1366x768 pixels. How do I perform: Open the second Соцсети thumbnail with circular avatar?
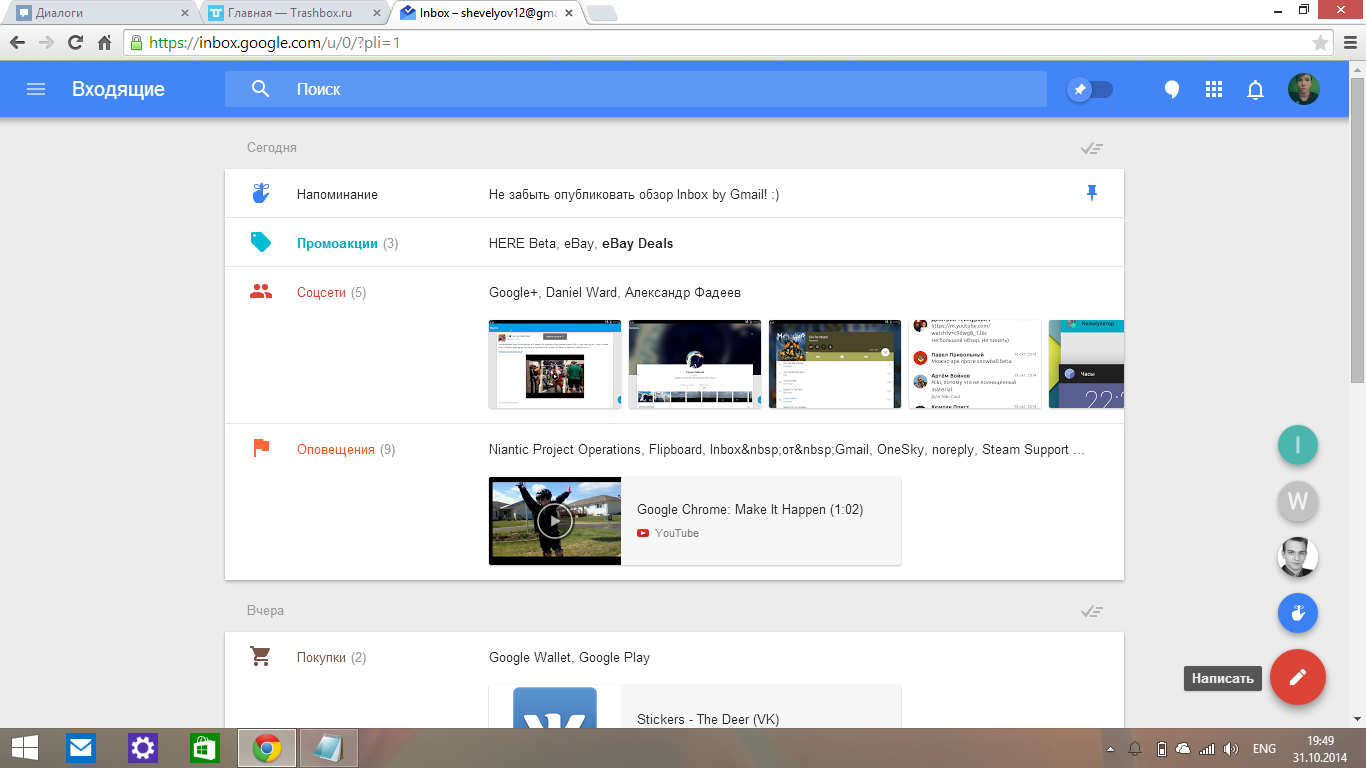pos(695,364)
